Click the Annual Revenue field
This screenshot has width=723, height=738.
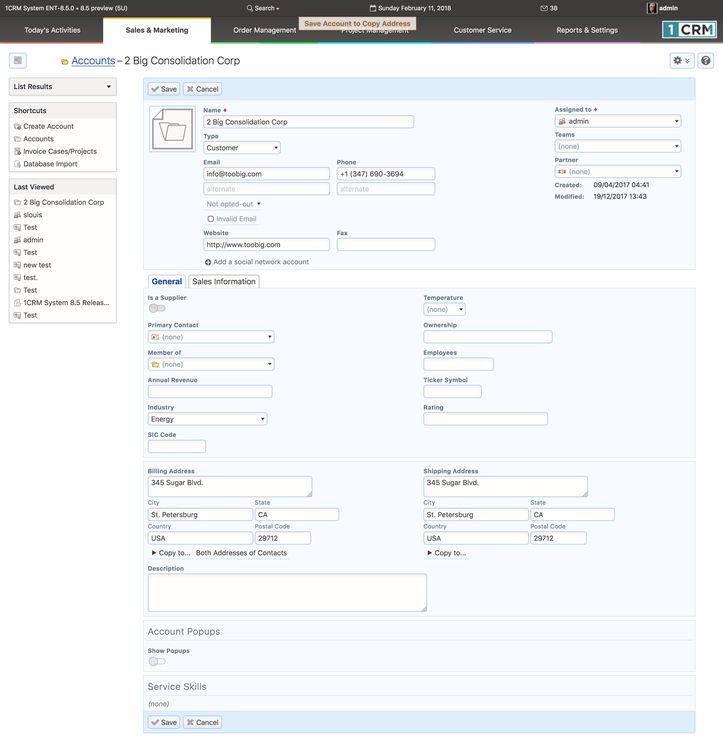210,392
